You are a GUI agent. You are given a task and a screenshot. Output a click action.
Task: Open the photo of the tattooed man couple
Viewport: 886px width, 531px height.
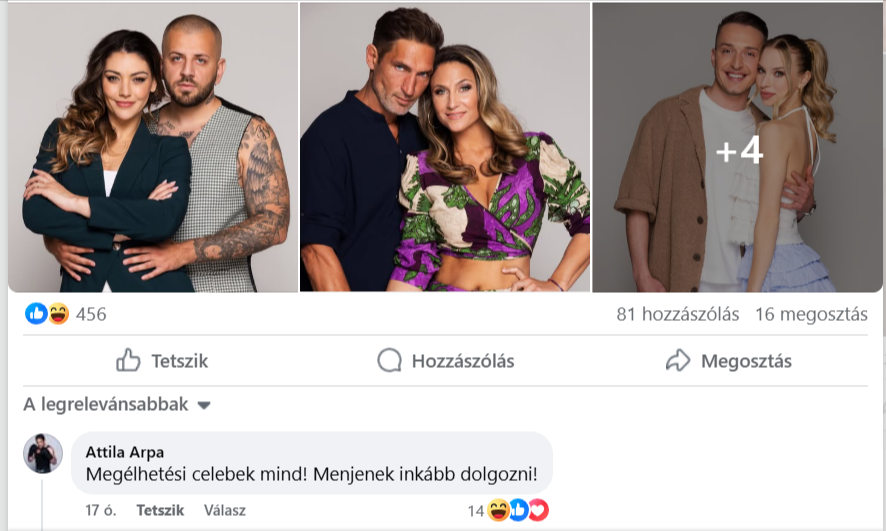153,147
